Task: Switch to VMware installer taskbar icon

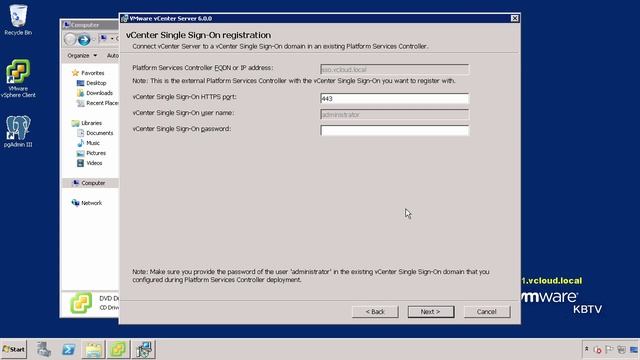Action: (x=118, y=349)
